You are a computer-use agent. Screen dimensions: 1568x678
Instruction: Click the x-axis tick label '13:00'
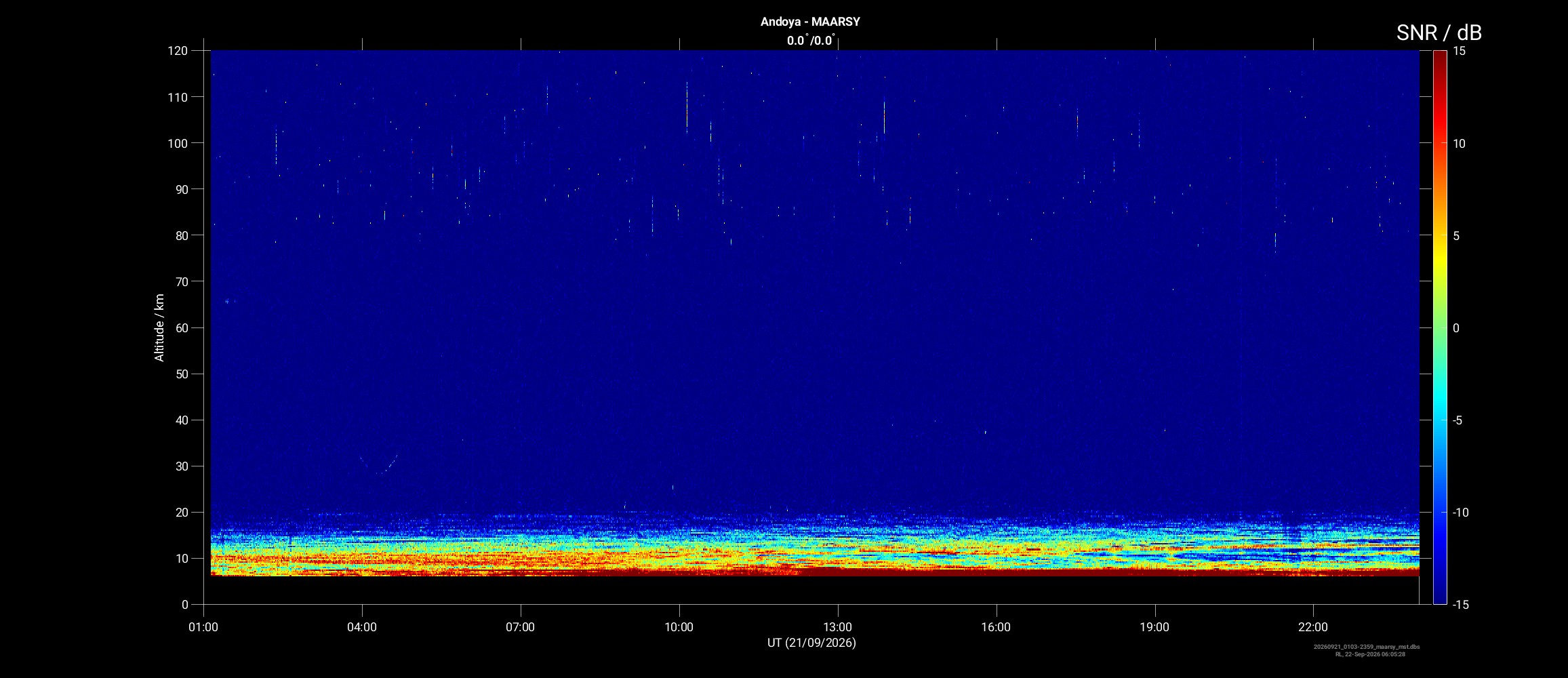tap(837, 627)
